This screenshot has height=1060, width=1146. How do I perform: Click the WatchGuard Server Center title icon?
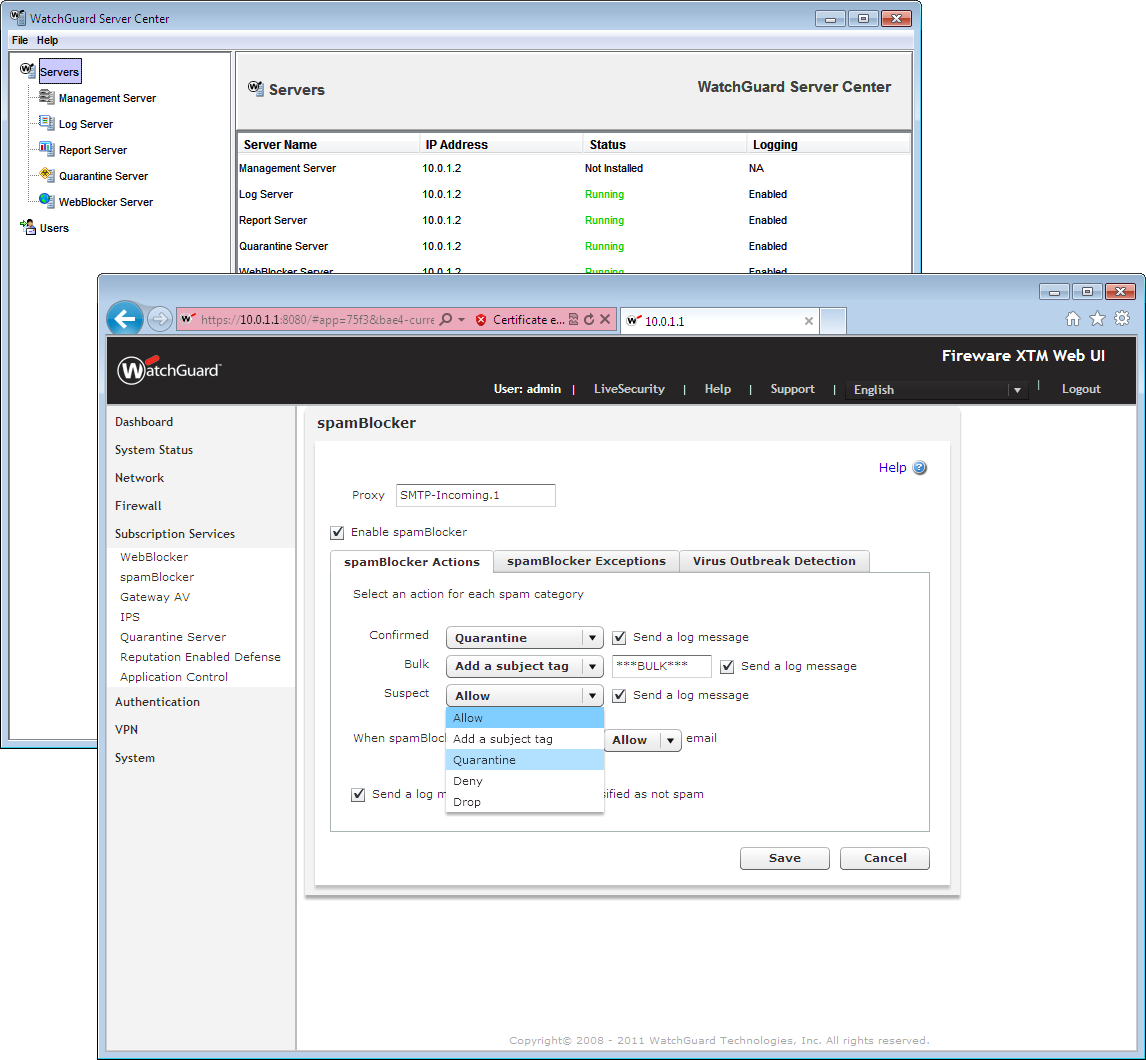point(18,17)
